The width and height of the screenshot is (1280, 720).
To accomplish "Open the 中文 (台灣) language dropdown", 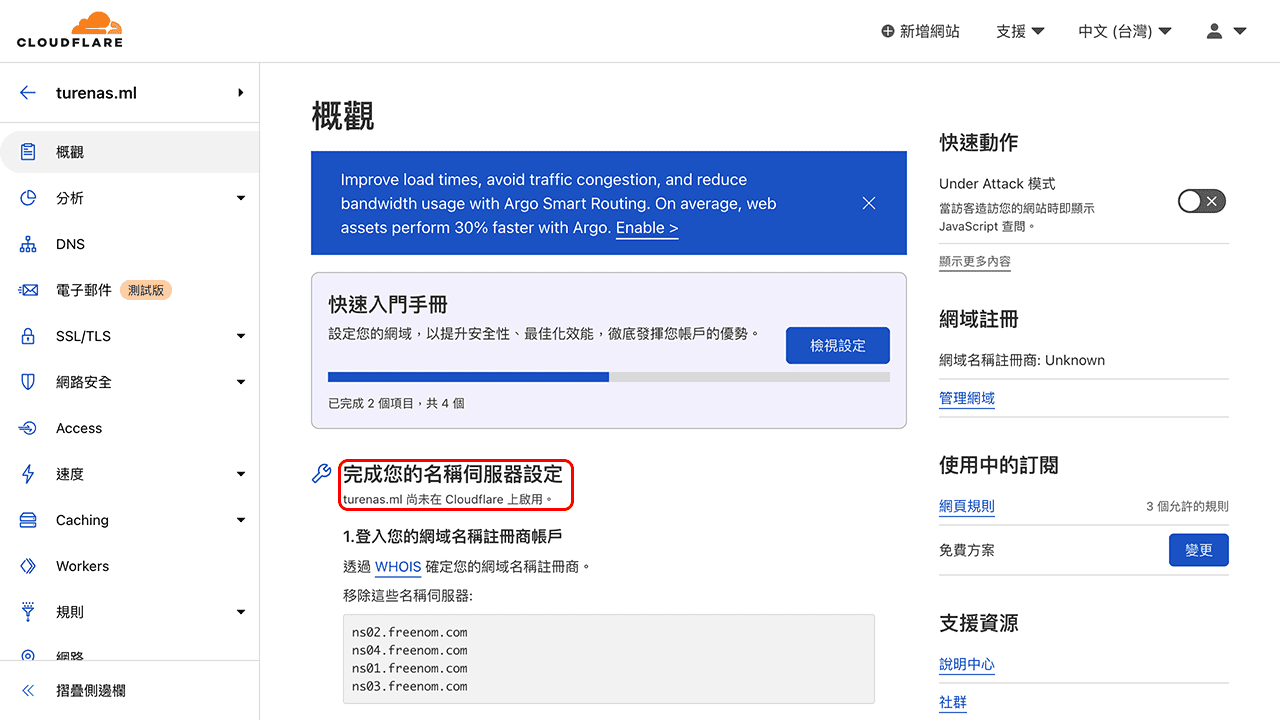I will pos(1124,31).
